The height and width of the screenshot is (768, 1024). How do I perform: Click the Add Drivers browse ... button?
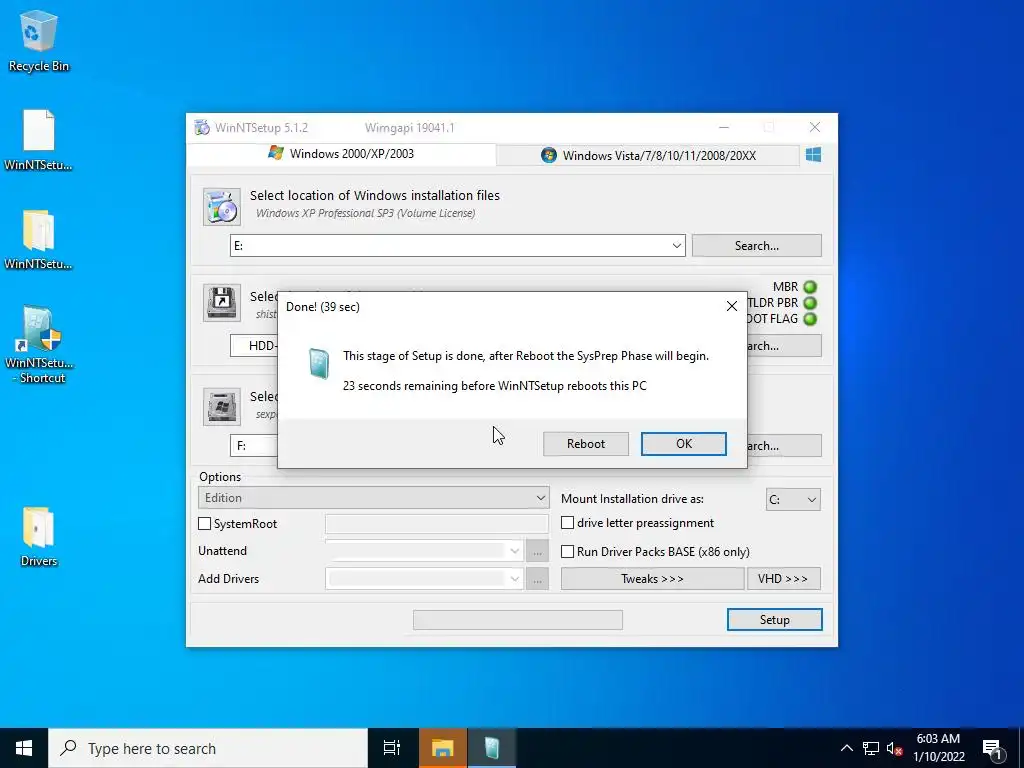coord(537,579)
